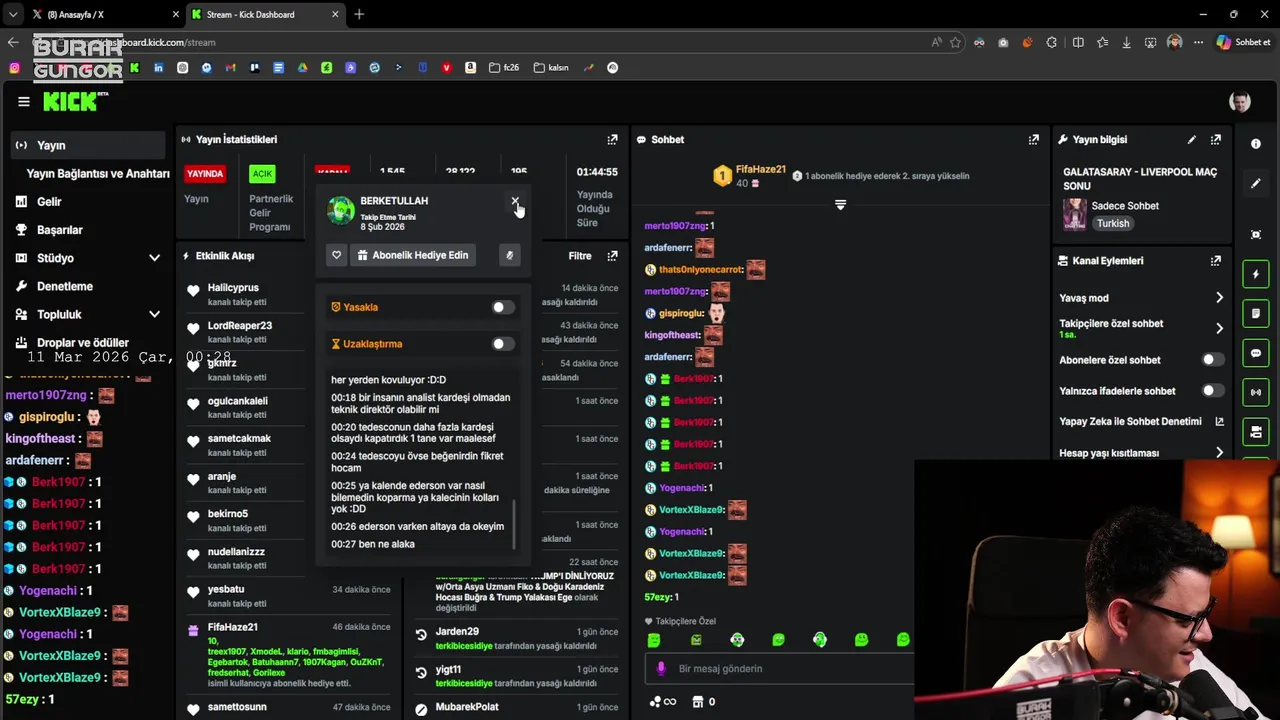Click the green chat bubble sidebar button

[x=1256, y=353]
